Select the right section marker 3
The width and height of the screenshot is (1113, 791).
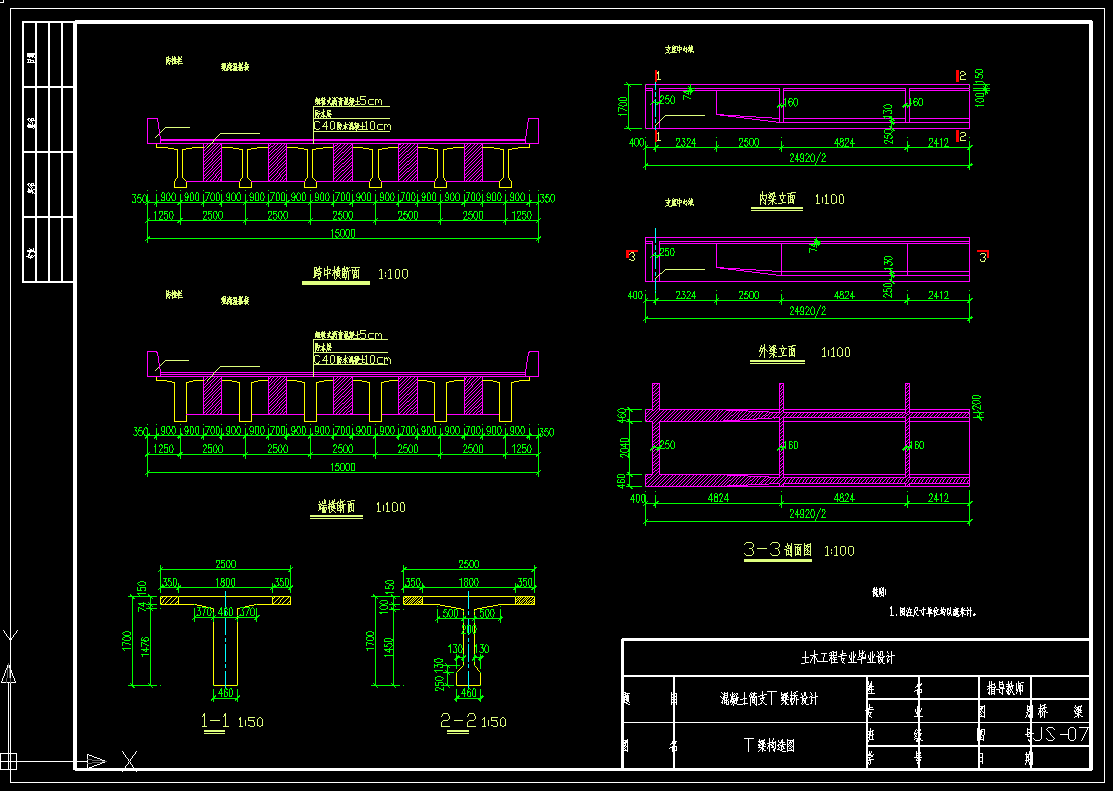(983, 257)
